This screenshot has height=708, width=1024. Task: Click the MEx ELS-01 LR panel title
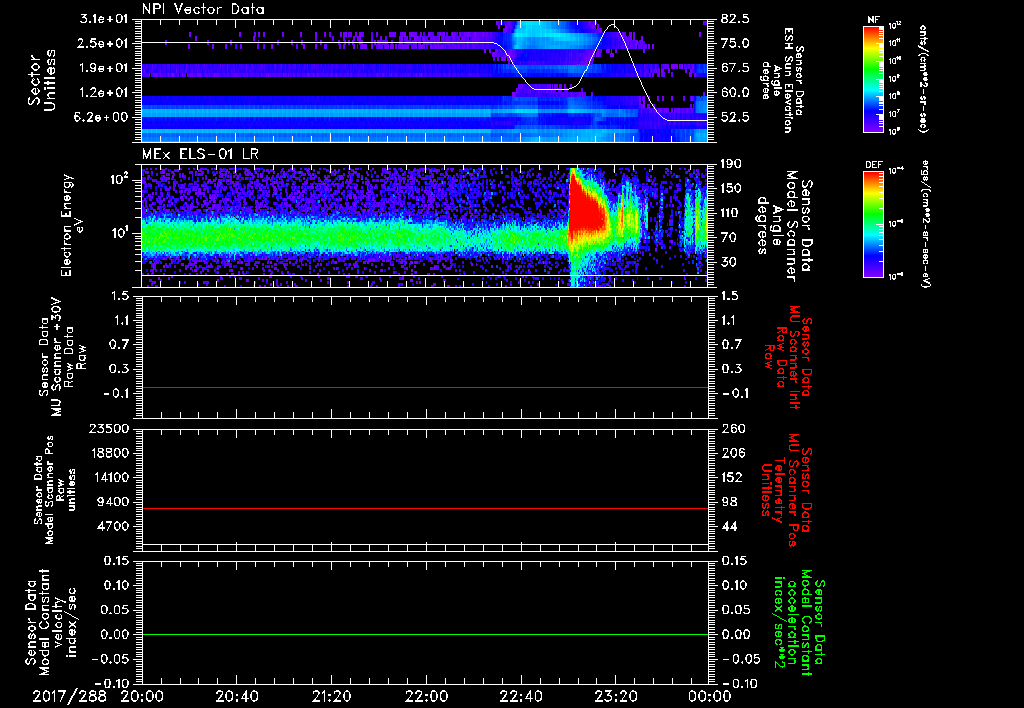click(x=199, y=154)
